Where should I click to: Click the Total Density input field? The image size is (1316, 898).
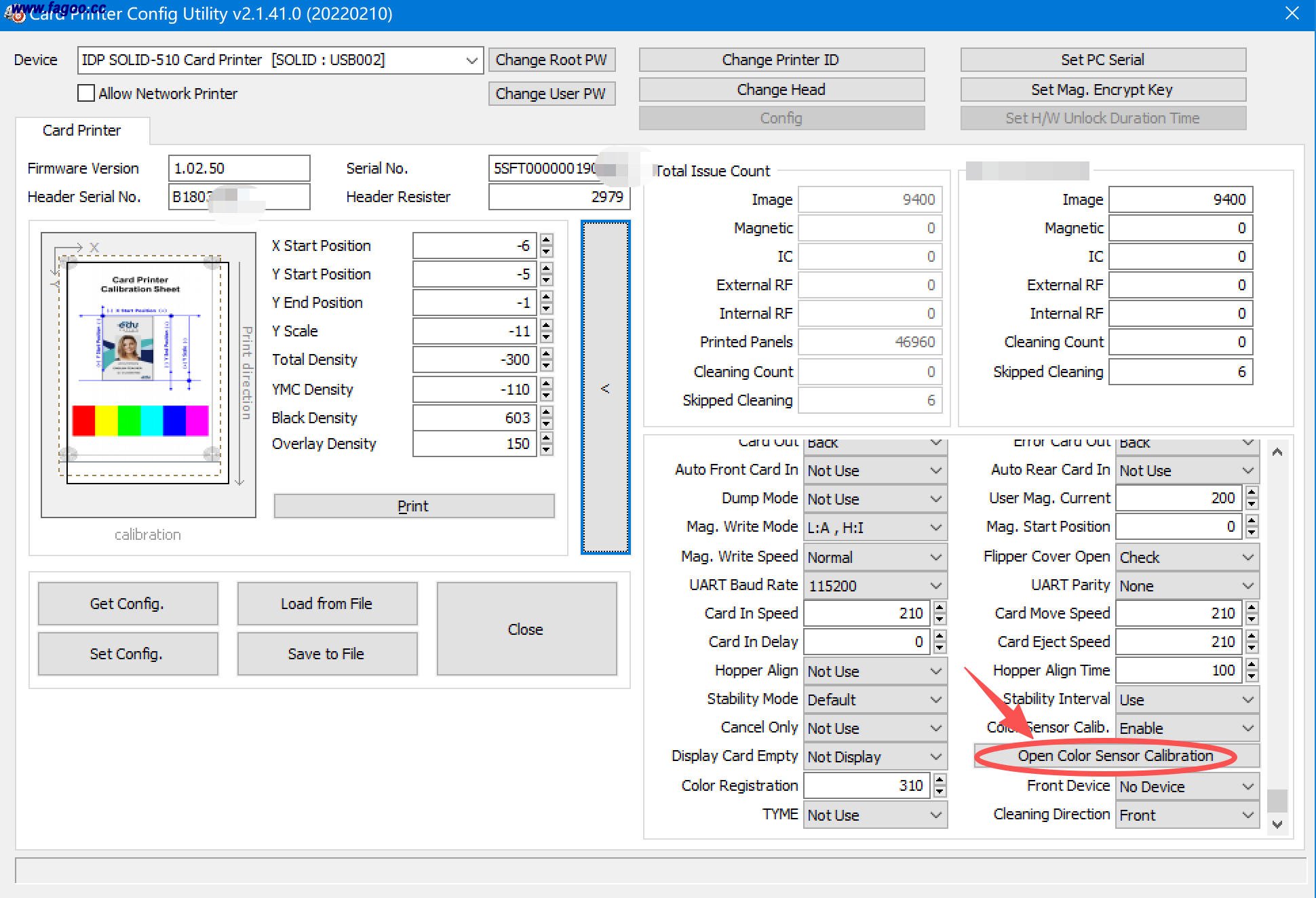point(473,359)
